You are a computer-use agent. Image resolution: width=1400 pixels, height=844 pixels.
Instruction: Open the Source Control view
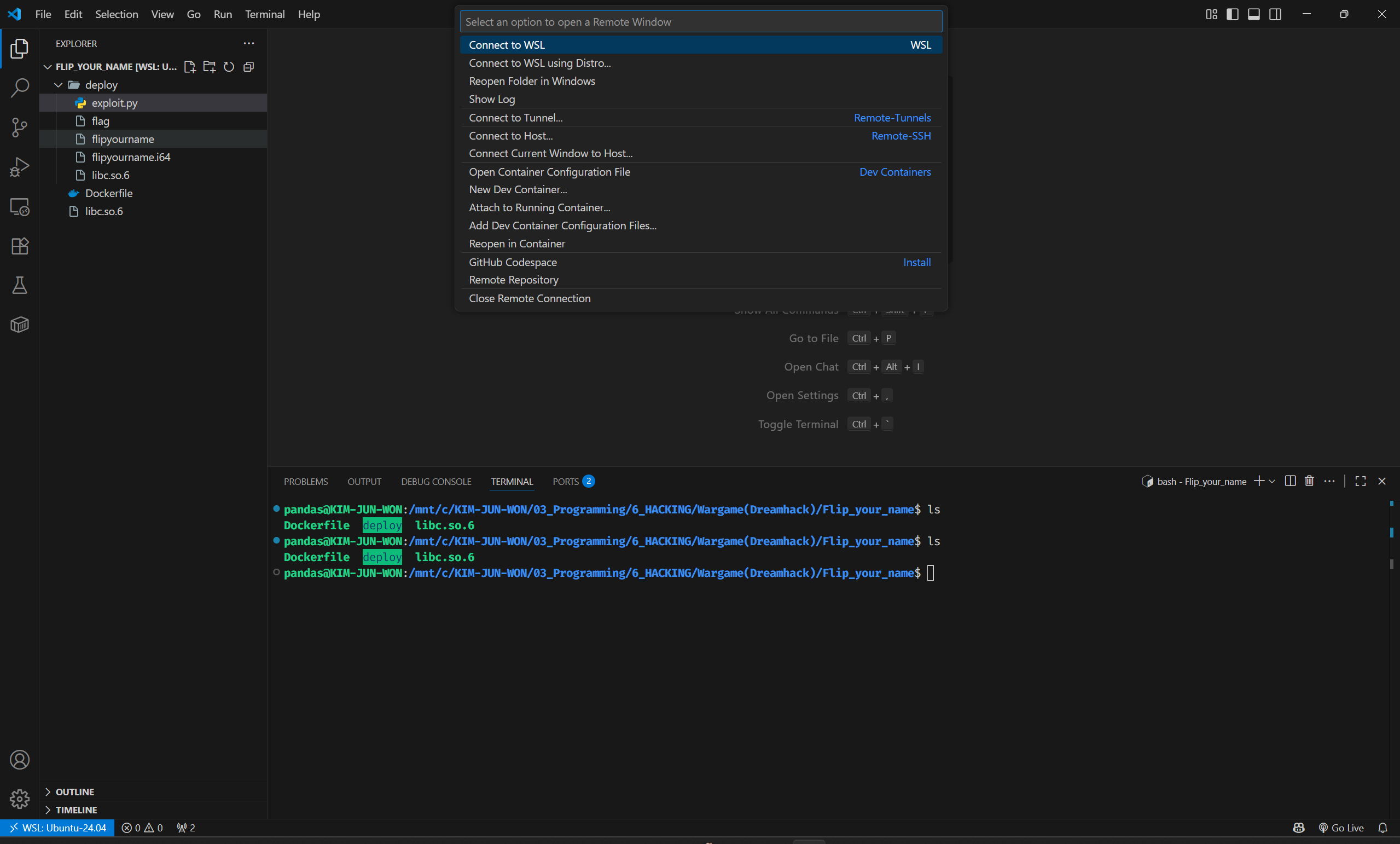(19, 127)
